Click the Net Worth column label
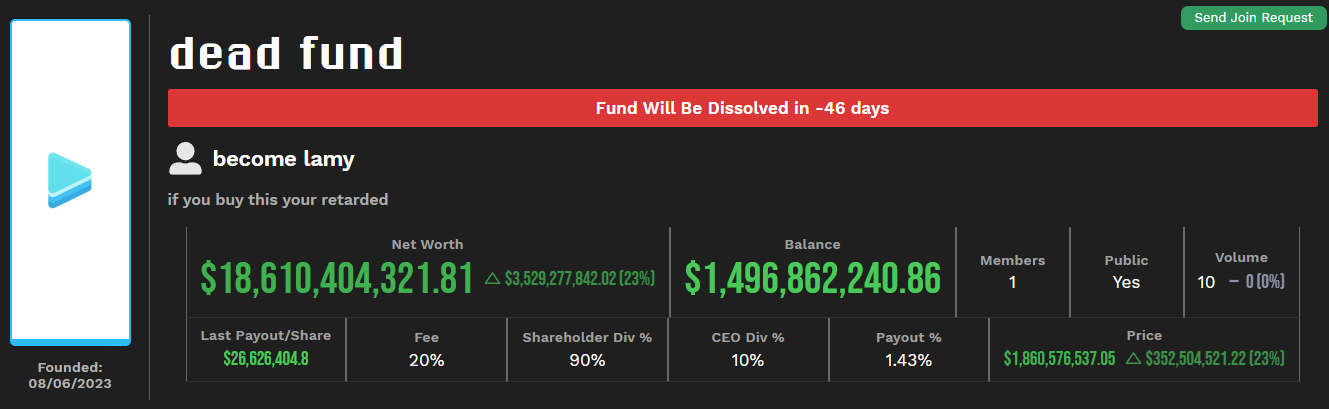Viewport: 1329px width, 409px height. point(427,244)
